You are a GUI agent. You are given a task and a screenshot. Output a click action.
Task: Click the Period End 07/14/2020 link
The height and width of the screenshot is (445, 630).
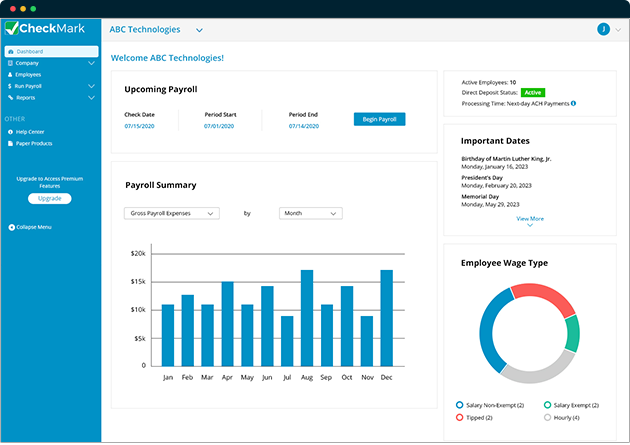pos(304,126)
